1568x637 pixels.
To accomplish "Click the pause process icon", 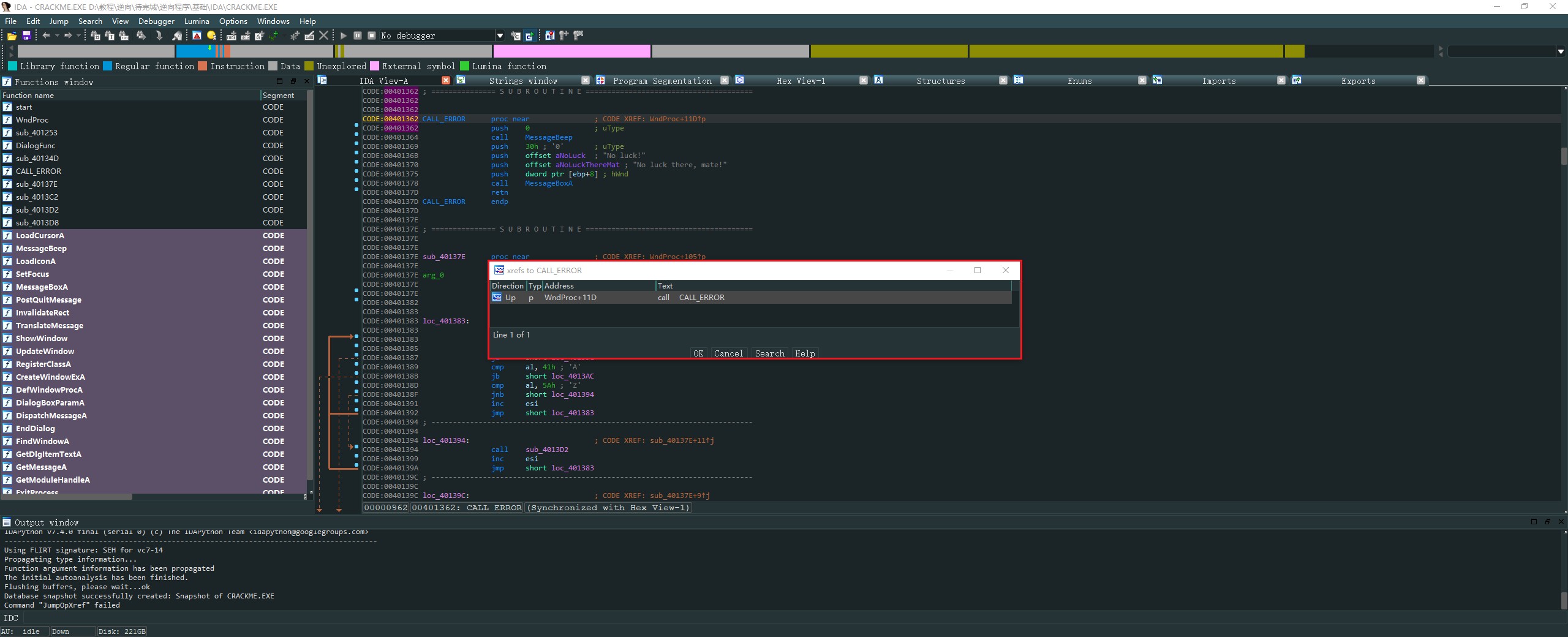I will [x=358, y=36].
